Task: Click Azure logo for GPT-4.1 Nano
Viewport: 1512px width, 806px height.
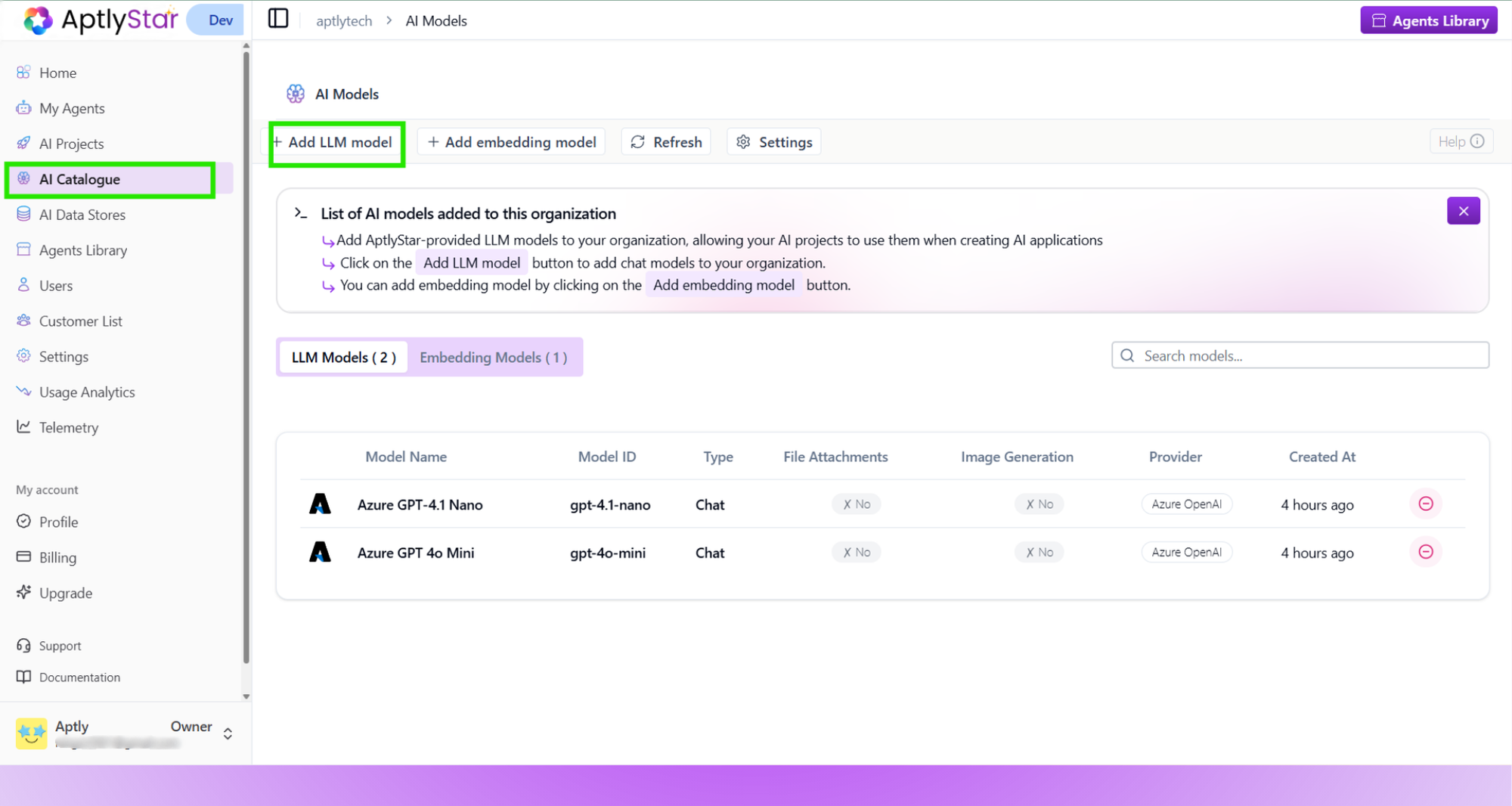Action: [320, 504]
